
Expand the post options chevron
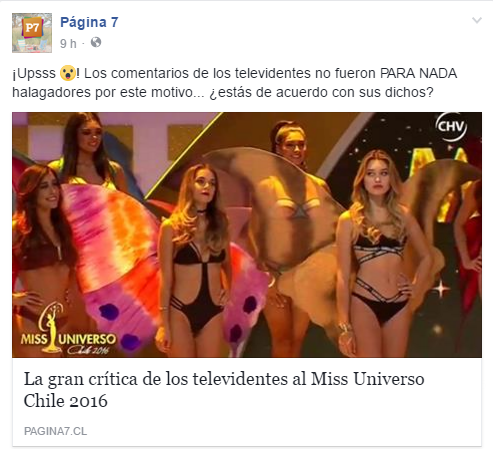click(x=477, y=20)
